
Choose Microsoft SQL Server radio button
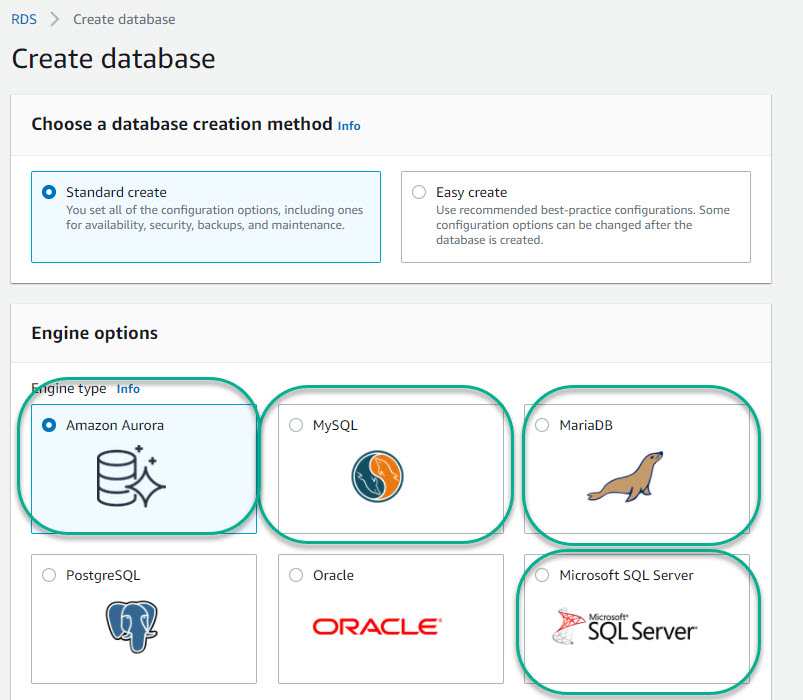click(x=542, y=575)
